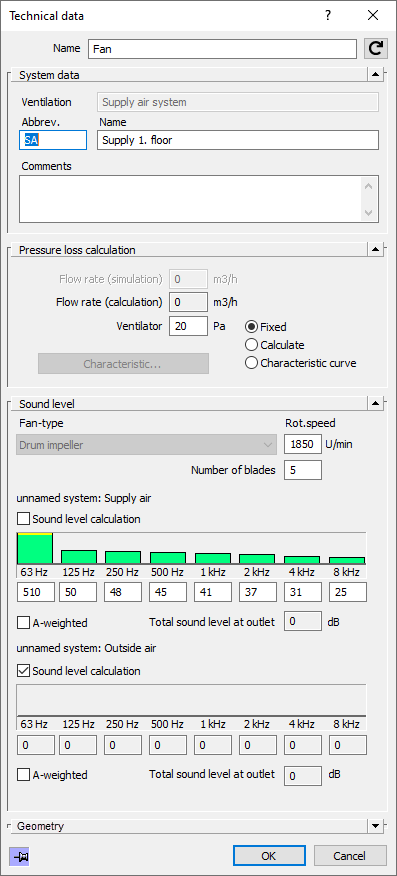The image size is (397, 876).
Task: Close the Technical data dialog
Action: click(373, 16)
